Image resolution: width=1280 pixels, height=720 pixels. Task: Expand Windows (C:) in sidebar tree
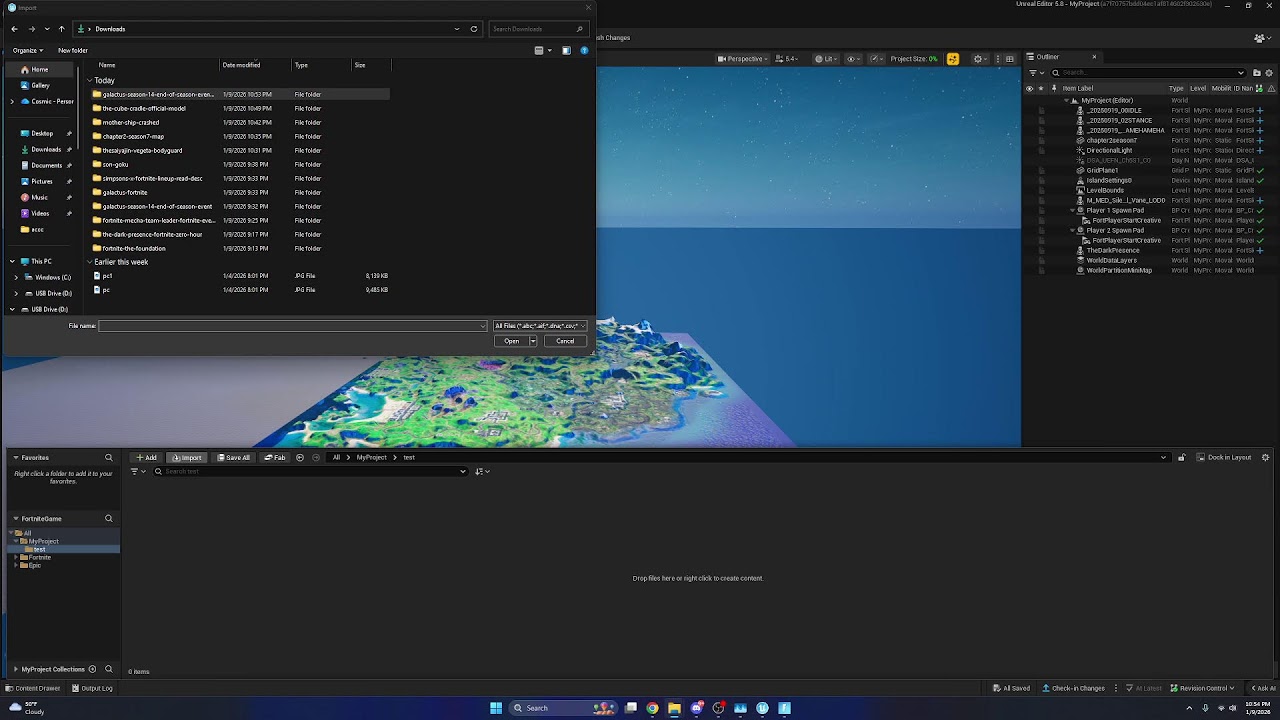(15, 277)
